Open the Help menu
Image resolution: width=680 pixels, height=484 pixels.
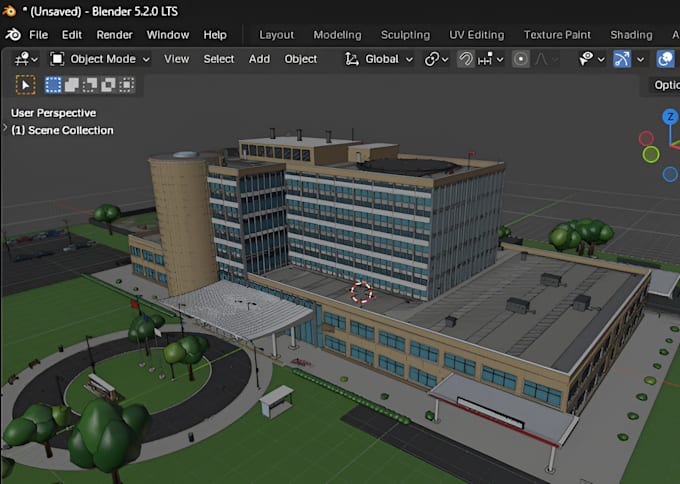[x=215, y=35]
